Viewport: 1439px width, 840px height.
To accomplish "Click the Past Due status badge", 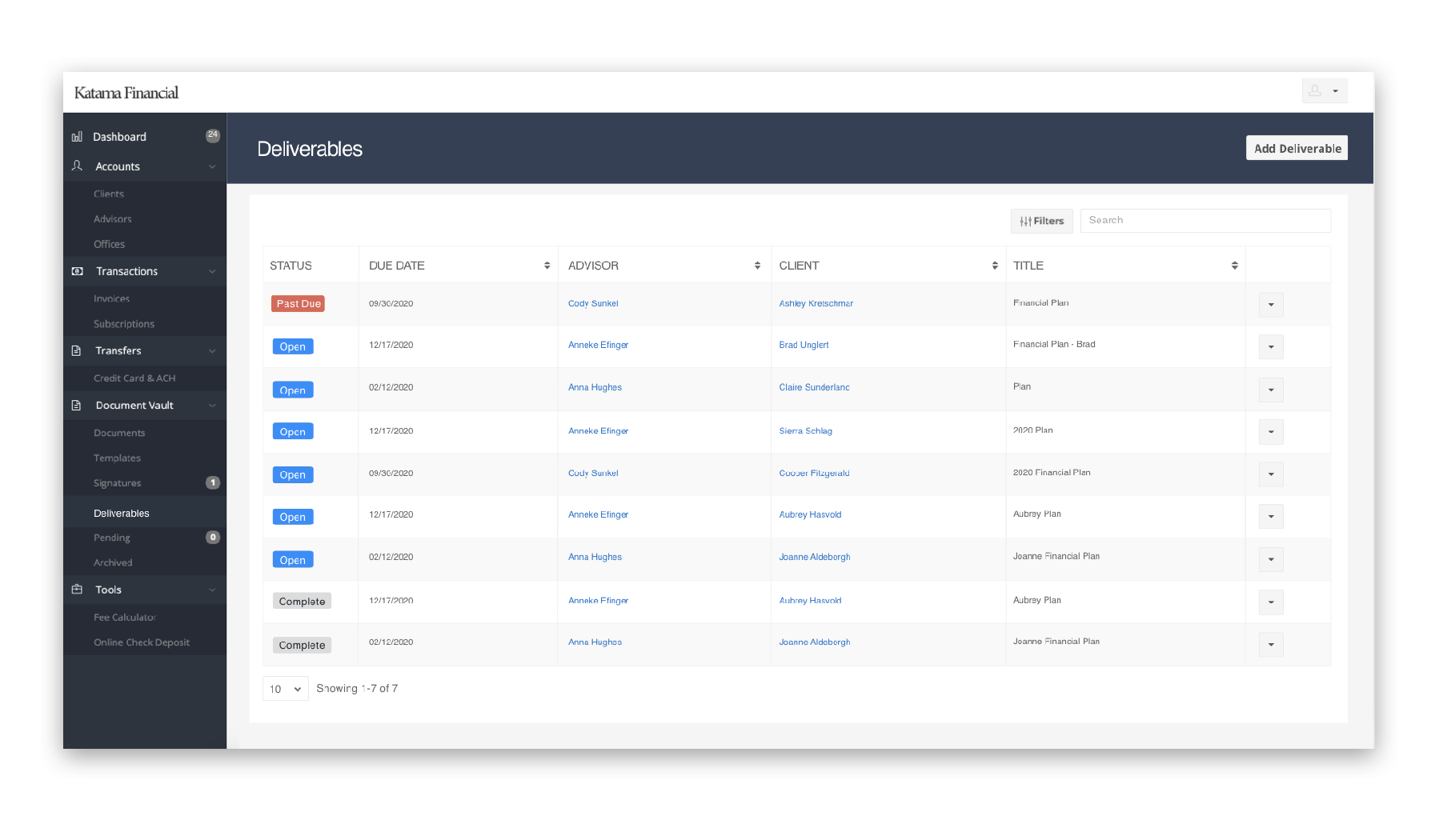I will [x=299, y=304].
